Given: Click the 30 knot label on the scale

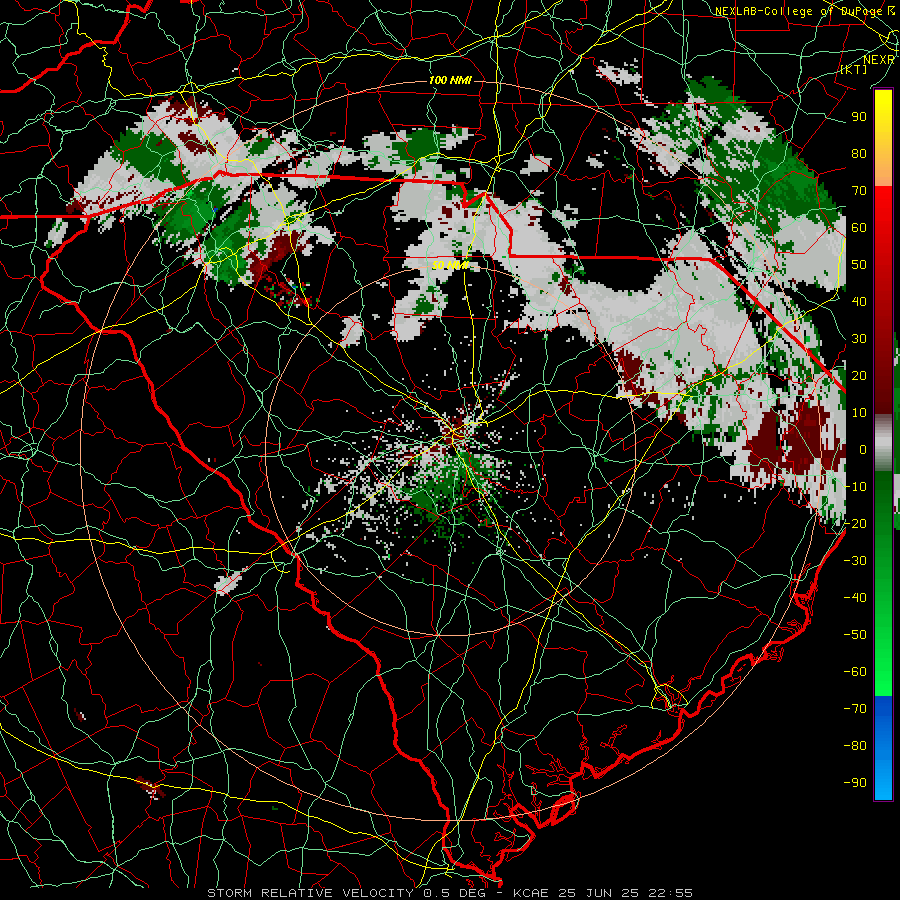Looking at the screenshot, I should click(x=859, y=339).
